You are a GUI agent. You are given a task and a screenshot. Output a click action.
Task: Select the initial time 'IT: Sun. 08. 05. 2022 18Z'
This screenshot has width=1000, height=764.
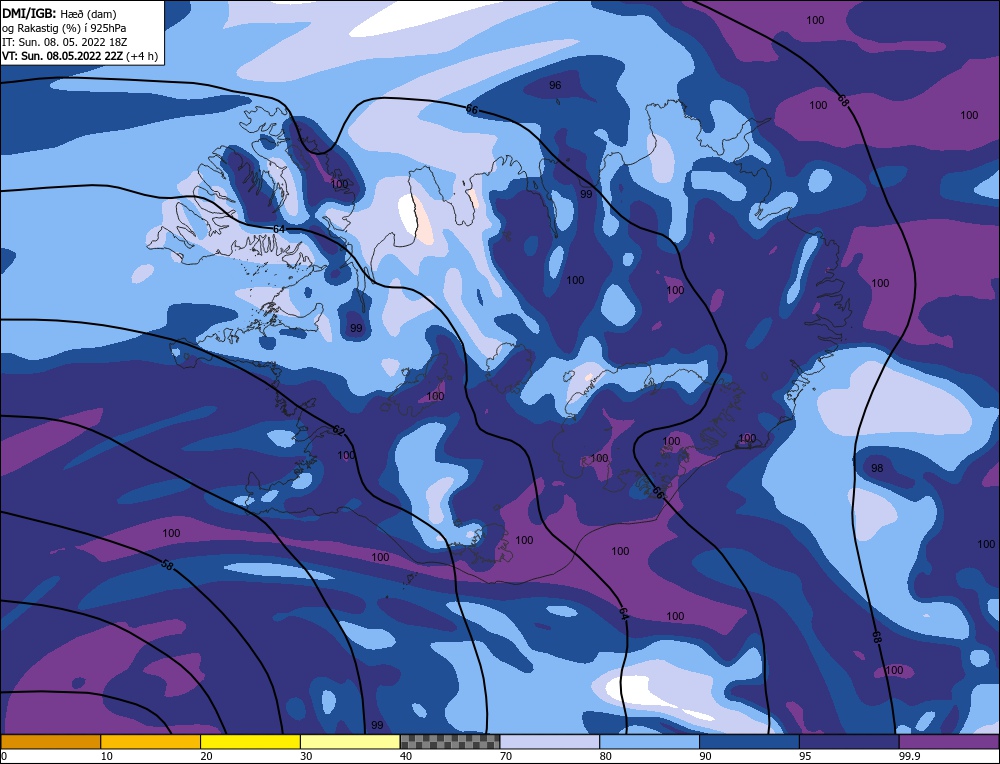point(64,42)
